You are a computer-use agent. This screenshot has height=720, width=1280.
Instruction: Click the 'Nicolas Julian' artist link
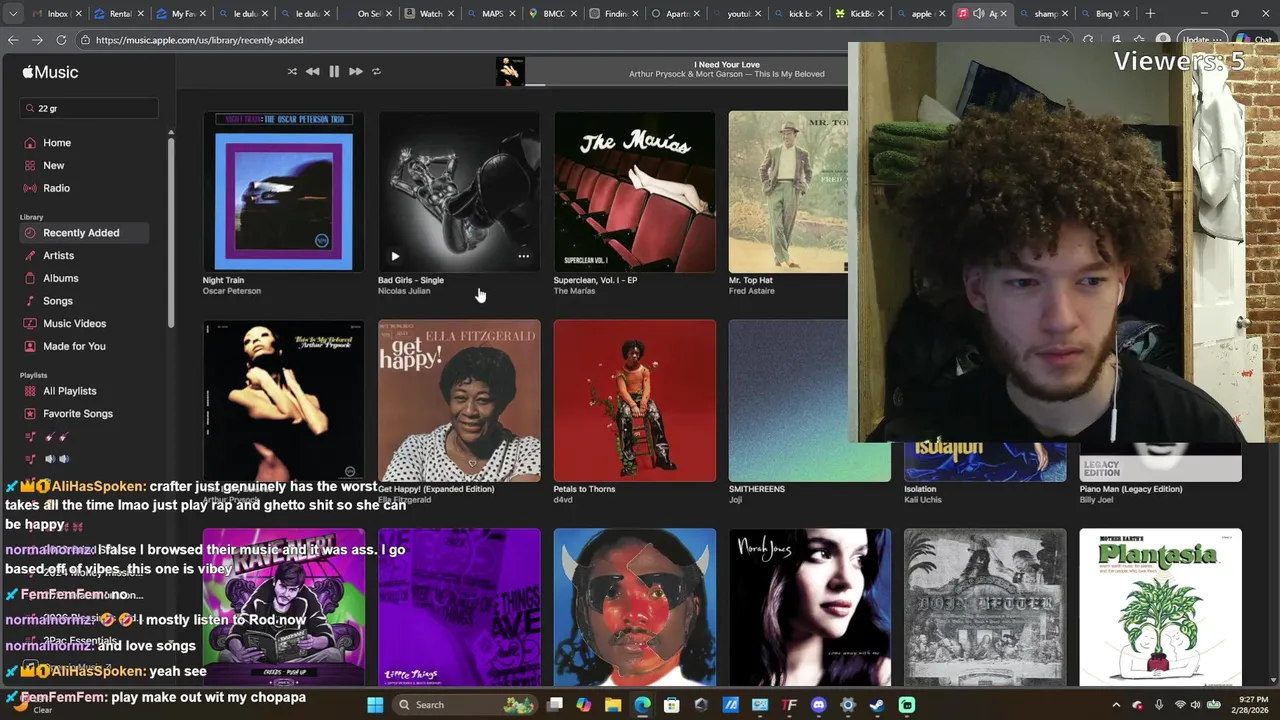pyautogui.click(x=404, y=291)
